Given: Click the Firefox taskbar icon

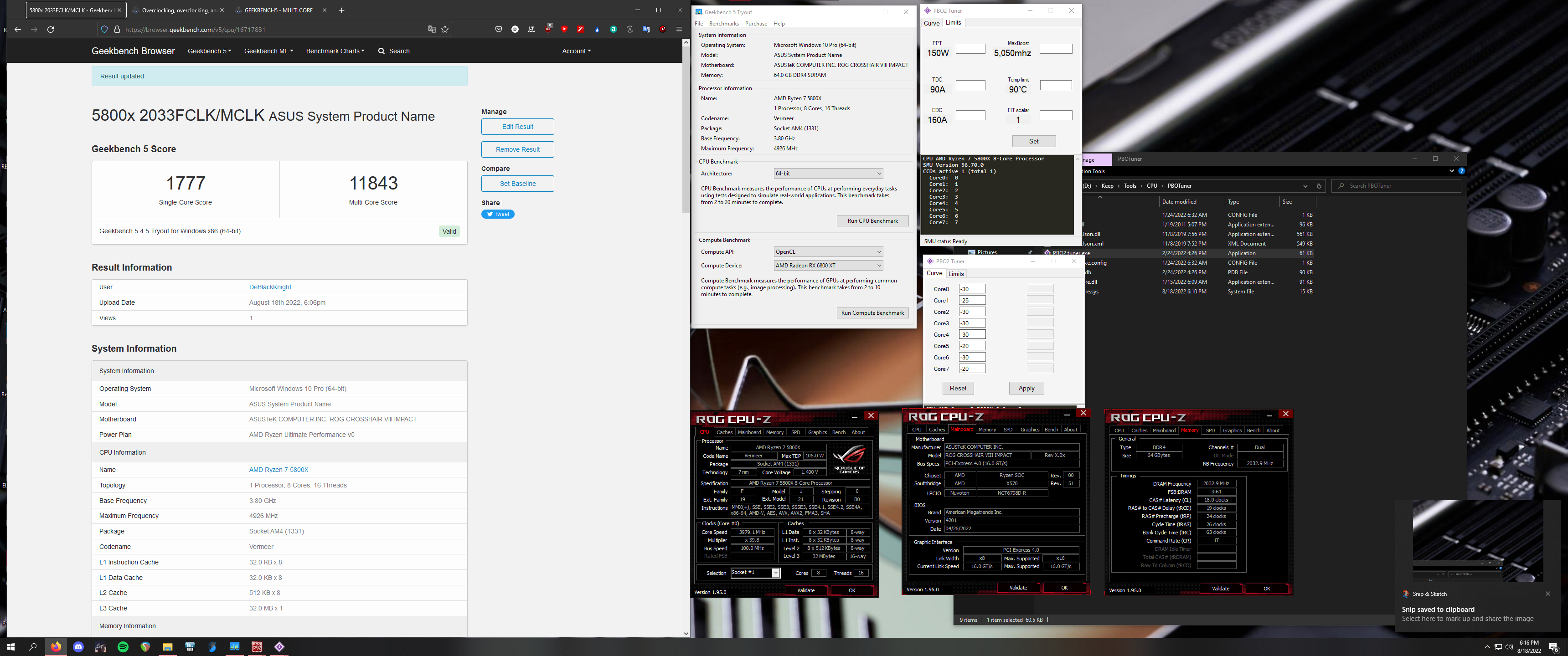Looking at the screenshot, I should tap(56, 647).
